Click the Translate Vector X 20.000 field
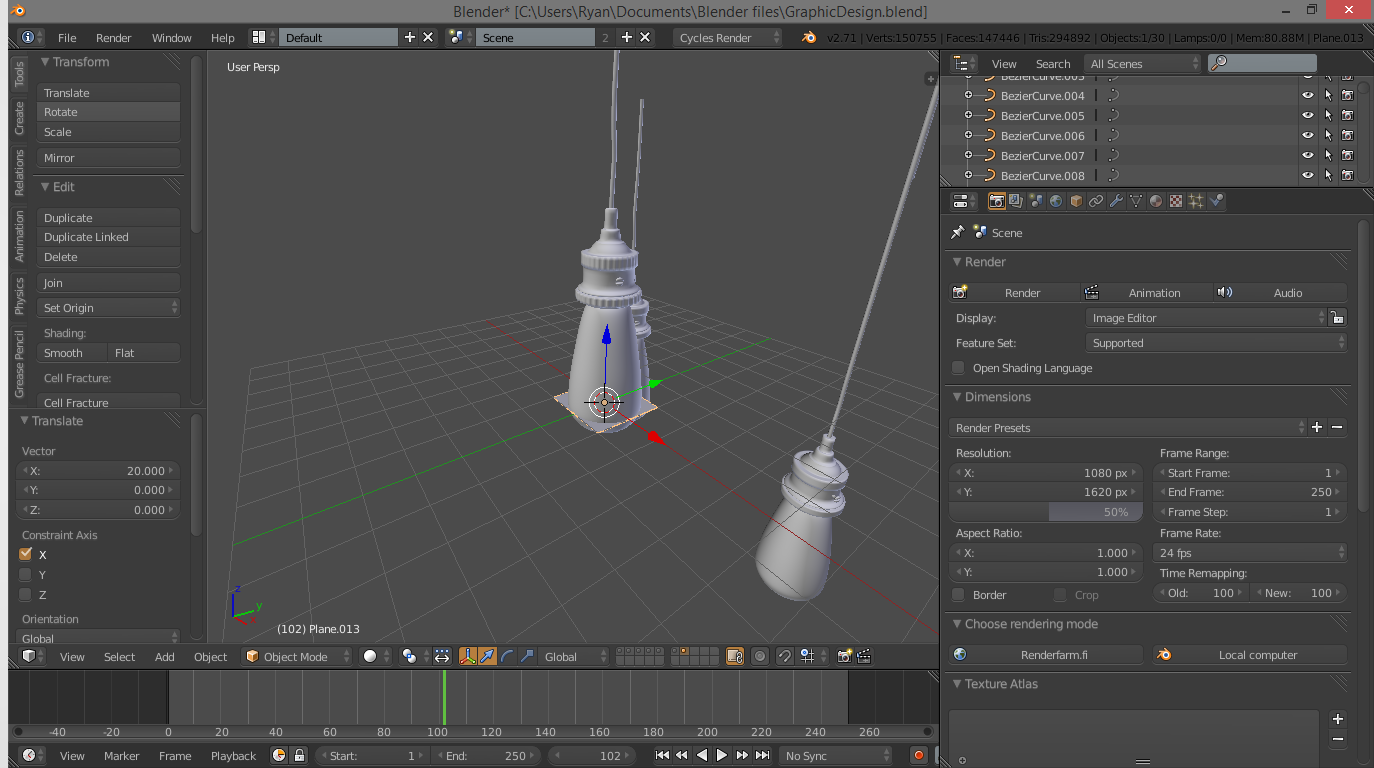The image size is (1374, 768). coord(97,471)
